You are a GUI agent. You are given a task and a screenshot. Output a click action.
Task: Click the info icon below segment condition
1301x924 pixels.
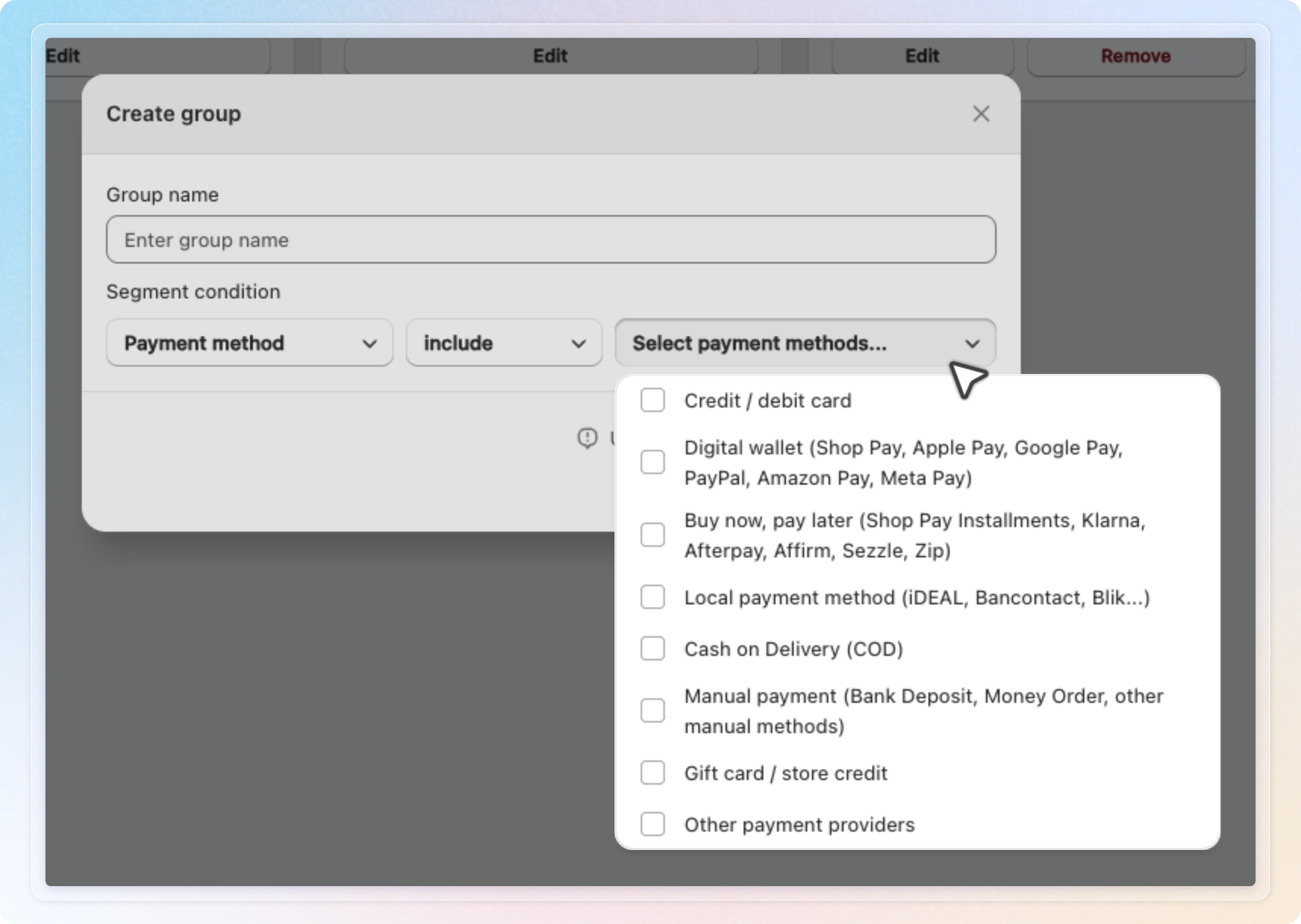pyautogui.click(x=587, y=437)
